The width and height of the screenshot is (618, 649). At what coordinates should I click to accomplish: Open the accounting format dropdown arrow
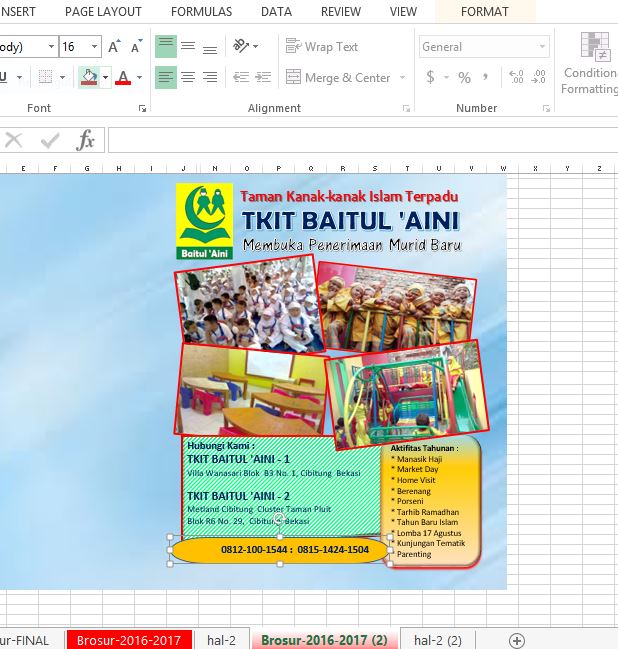click(446, 77)
